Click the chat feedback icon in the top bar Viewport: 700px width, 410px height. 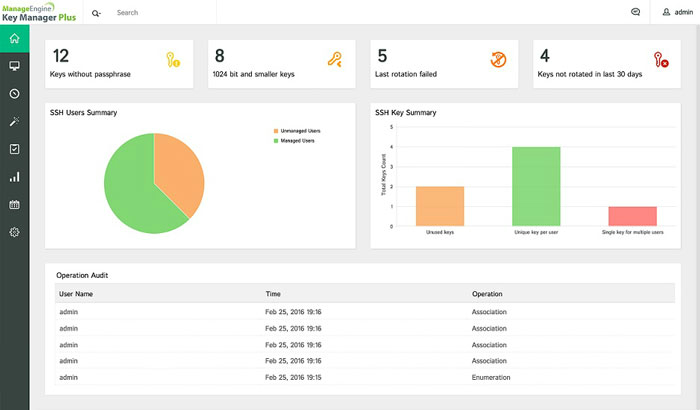pyautogui.click(x=635, y=13)
